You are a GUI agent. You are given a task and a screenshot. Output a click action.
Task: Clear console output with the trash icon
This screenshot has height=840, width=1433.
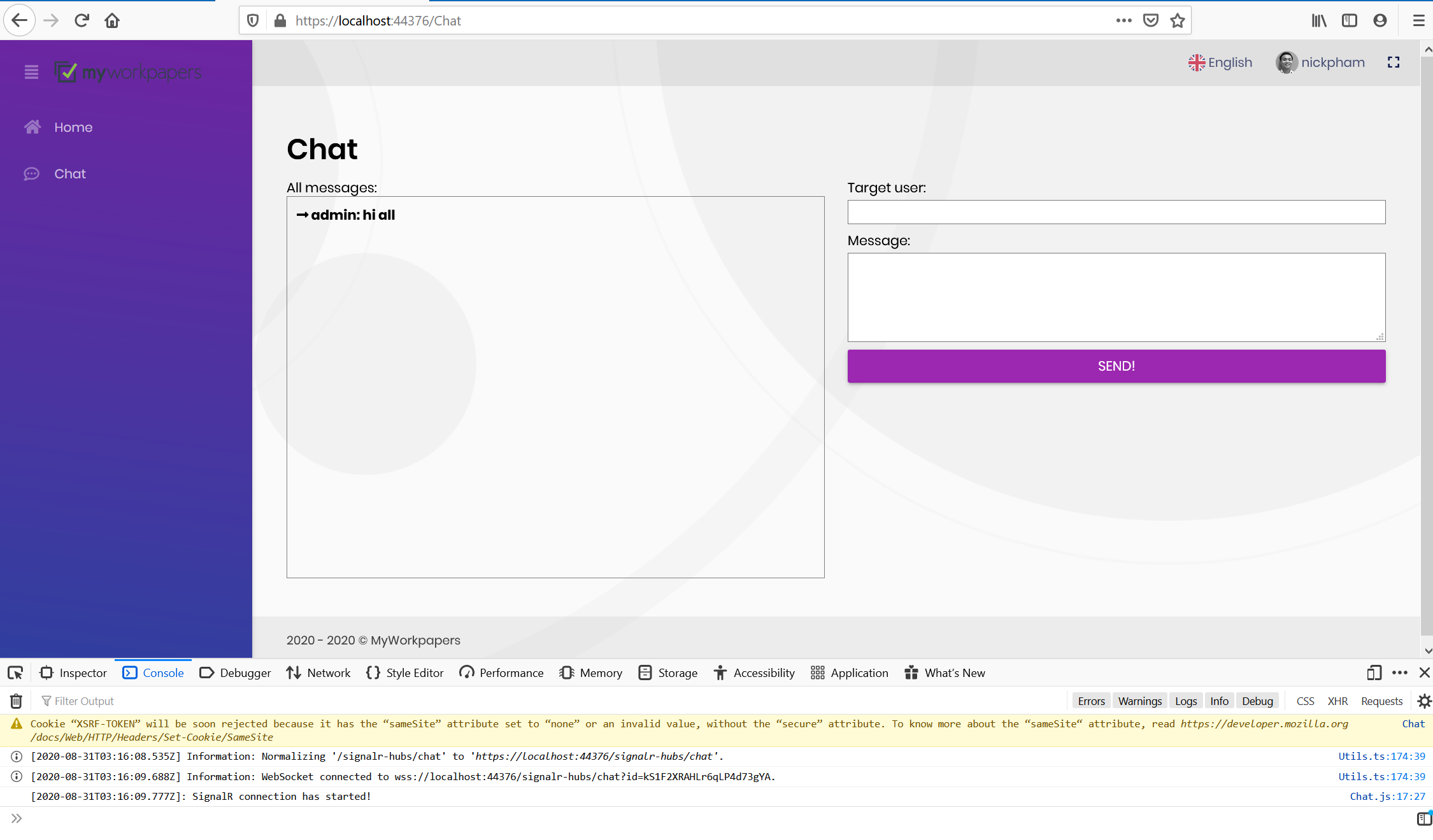point(17,701)
